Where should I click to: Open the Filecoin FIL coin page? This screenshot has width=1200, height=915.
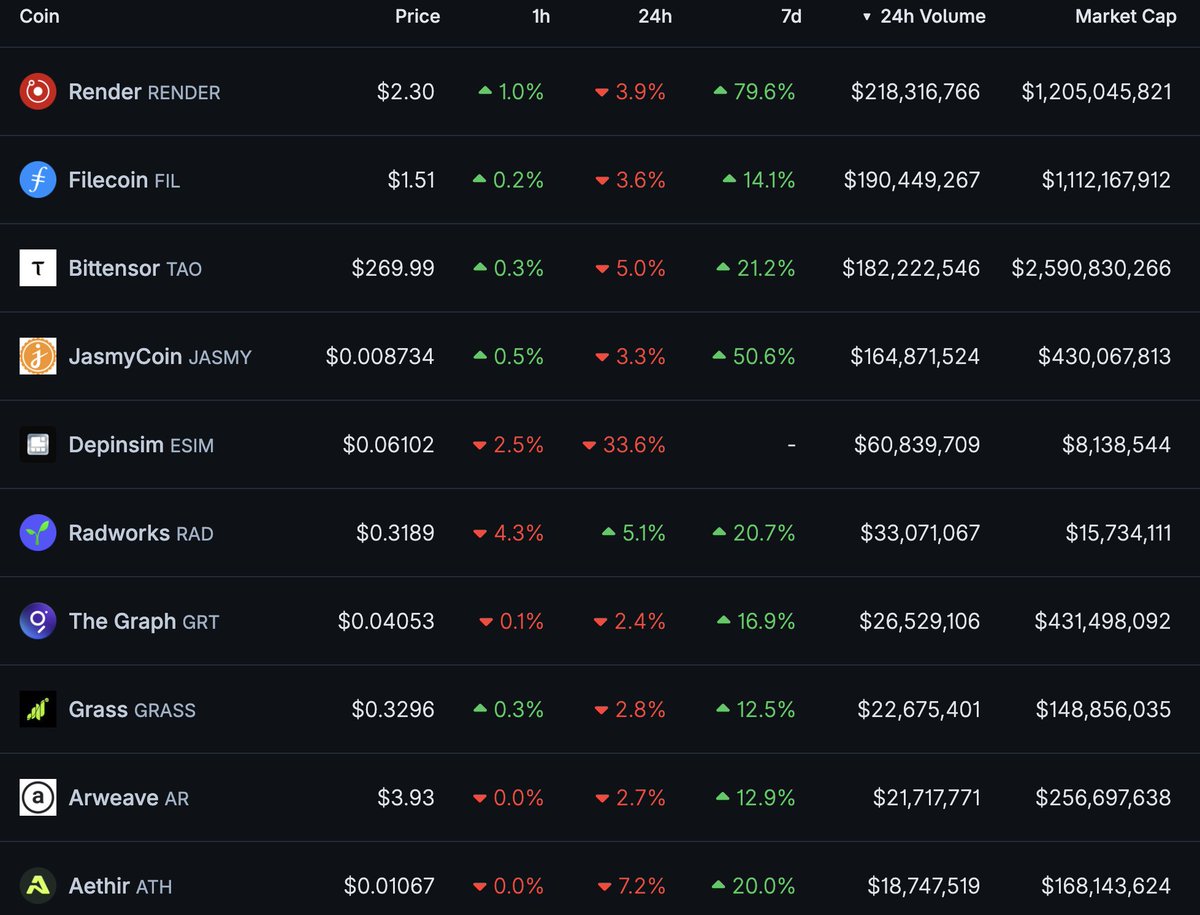point(124,180)
